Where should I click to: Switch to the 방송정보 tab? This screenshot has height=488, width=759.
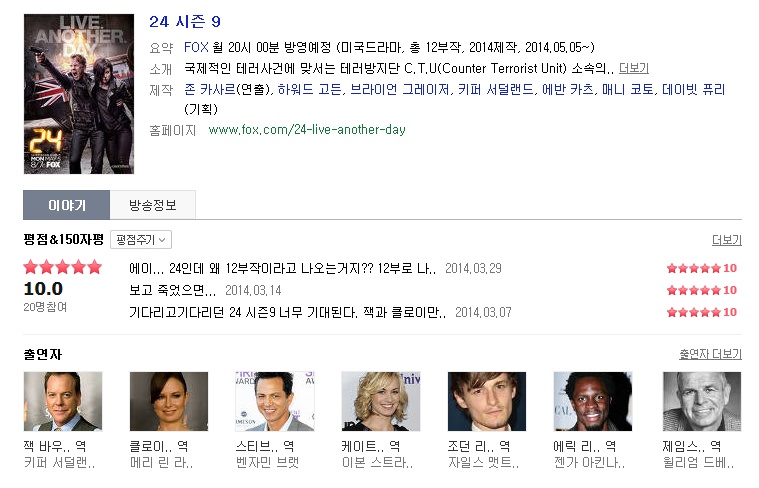coord(152,205)
